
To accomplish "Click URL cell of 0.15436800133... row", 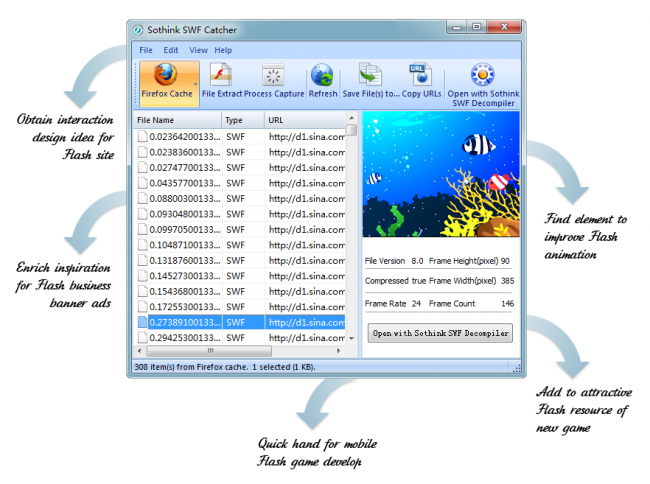I will [306, 292].
